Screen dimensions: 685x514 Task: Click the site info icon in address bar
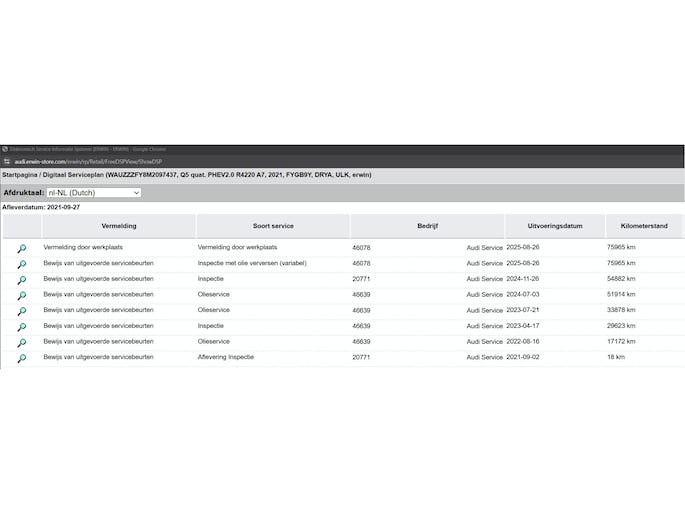click(x=6, y=161)
